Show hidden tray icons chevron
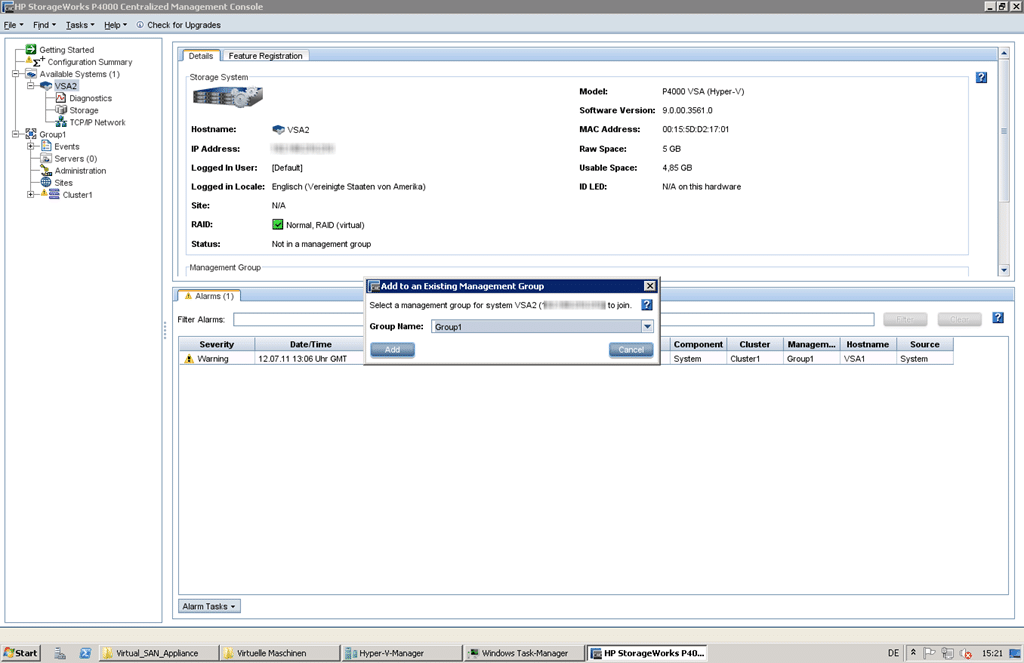This screenshot has width=1024, height=663. 913,653
